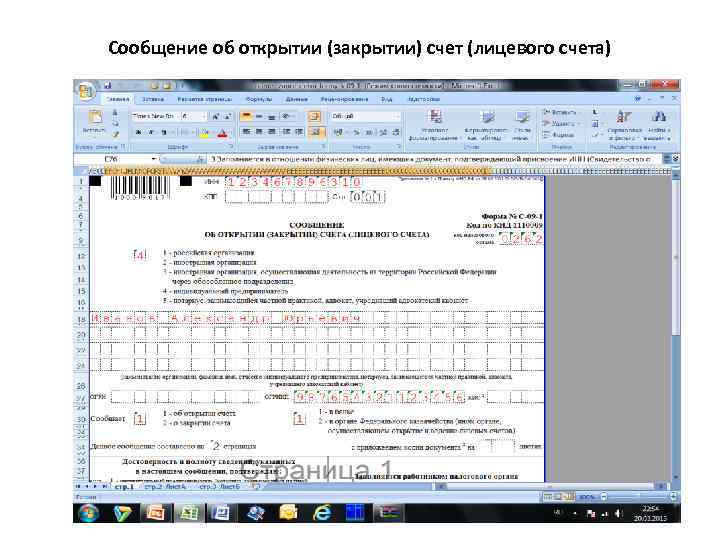Toggle underline Ч formatting

[163, 132]
